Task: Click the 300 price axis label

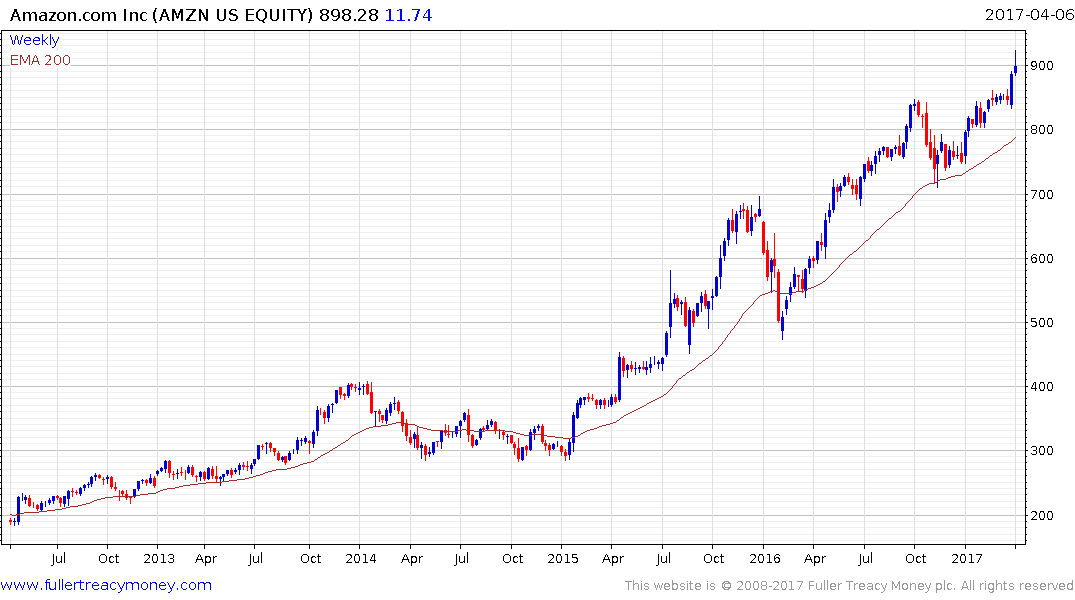Action: 1041,451
